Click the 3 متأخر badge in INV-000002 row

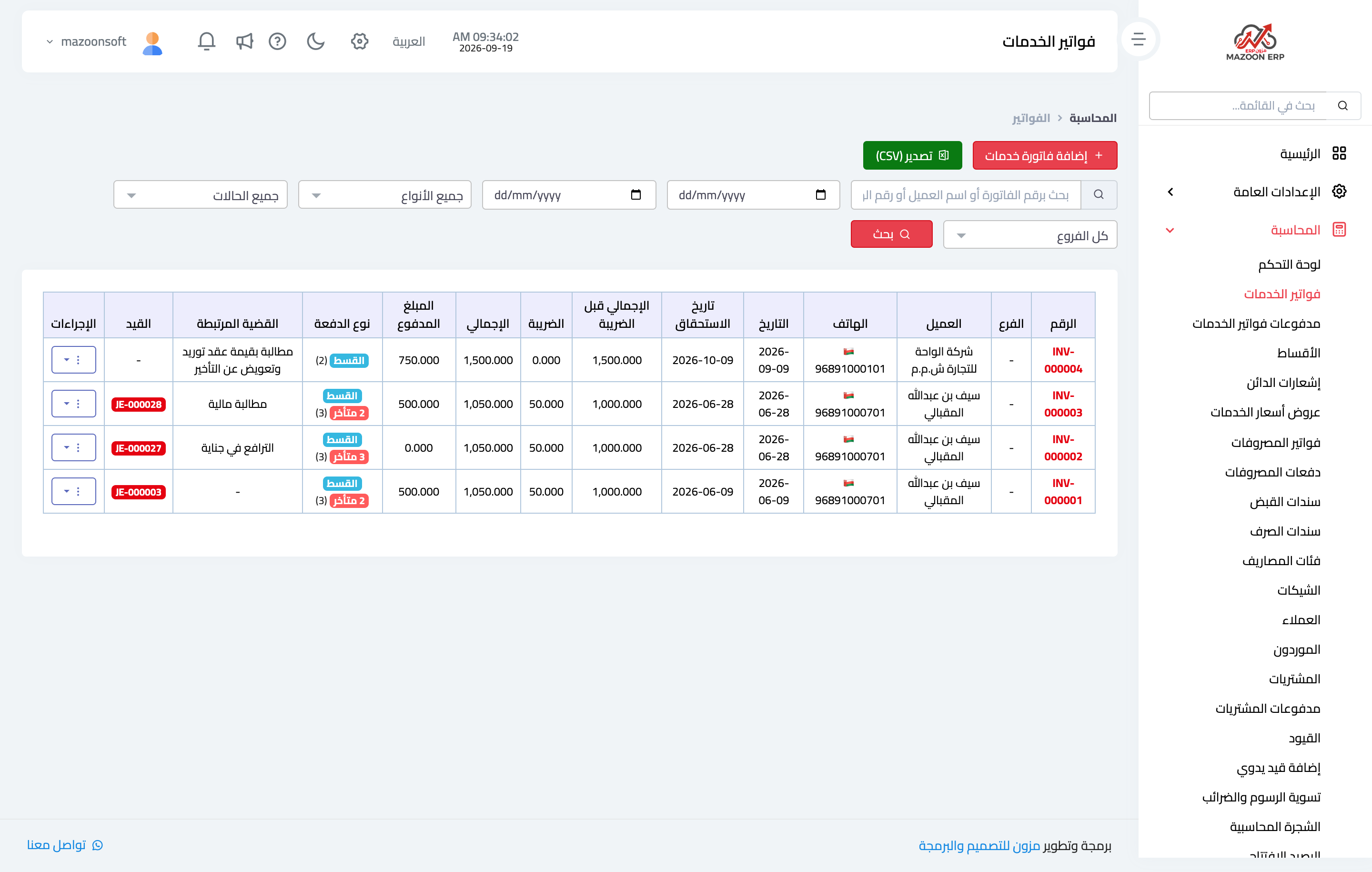(x=349, y=456)
